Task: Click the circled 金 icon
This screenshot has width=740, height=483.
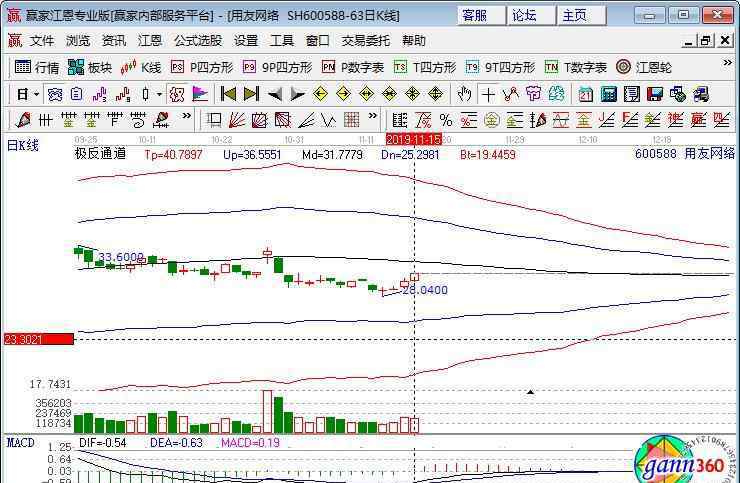Action: [x=492, y=120]
